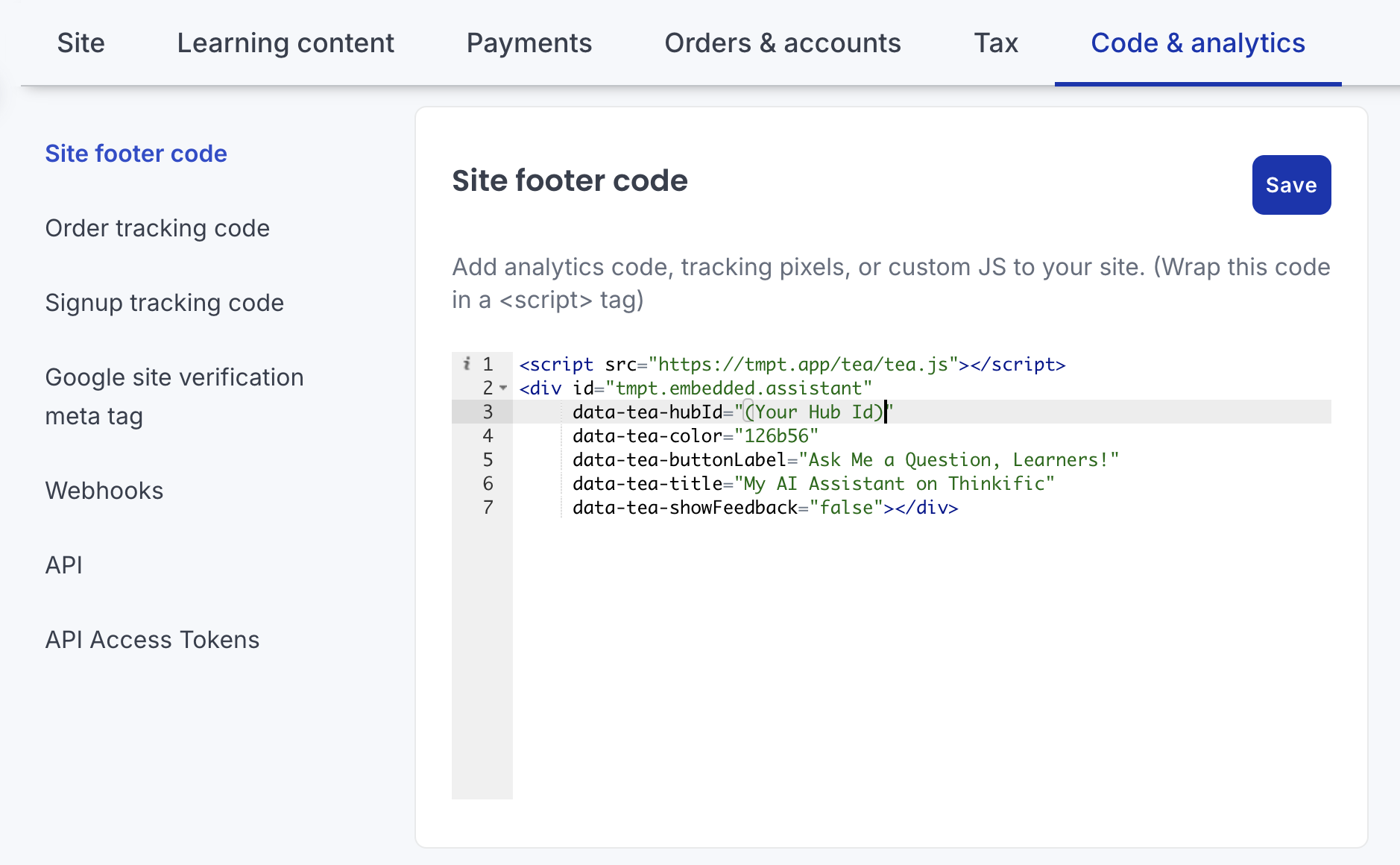Go to the Orders & accounts tab
The width and height of the screenshot is (1400, 865).
783,43
